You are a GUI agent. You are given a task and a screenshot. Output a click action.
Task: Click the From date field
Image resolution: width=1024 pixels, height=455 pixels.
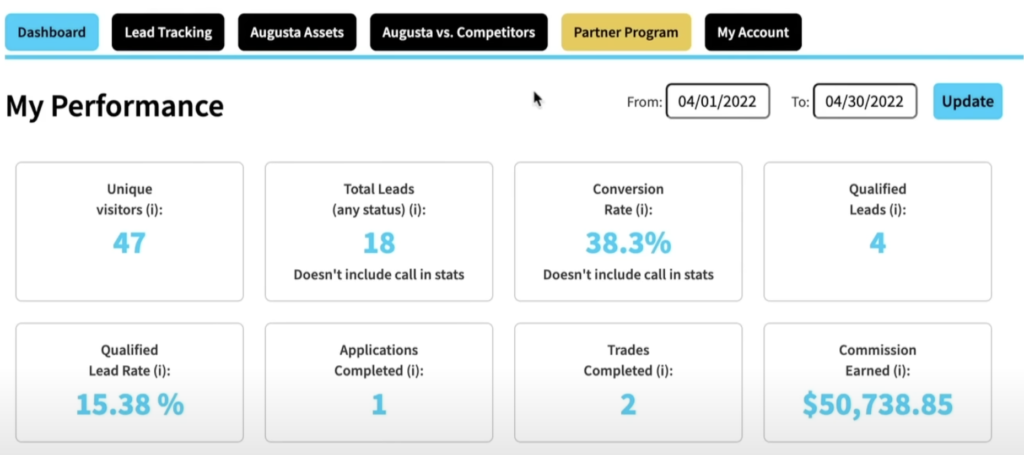(x=718, y=101)
